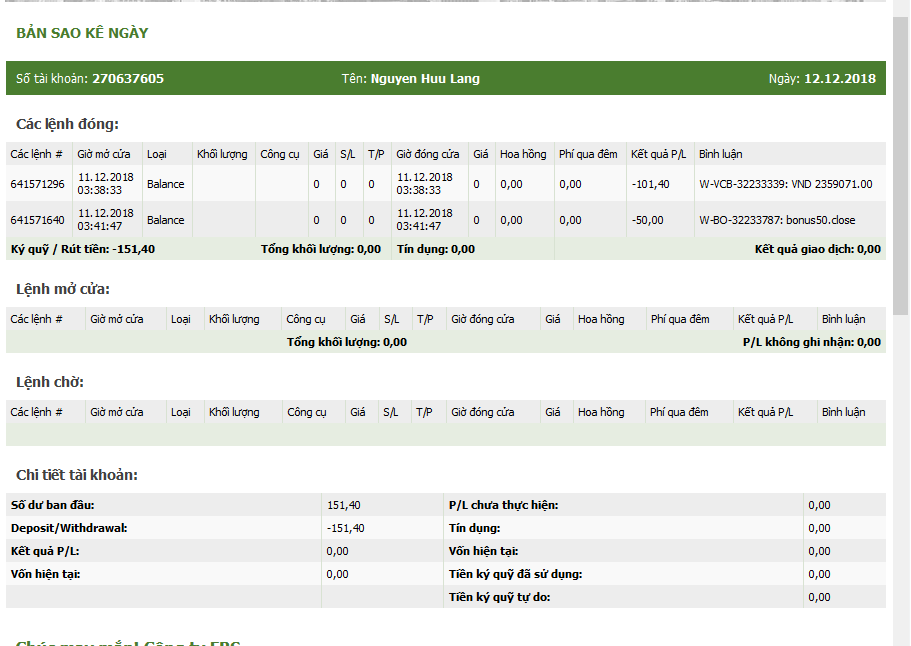Click the 'Số dư ban đầu:' label
The image size is (911, 646).
(52, 505)
